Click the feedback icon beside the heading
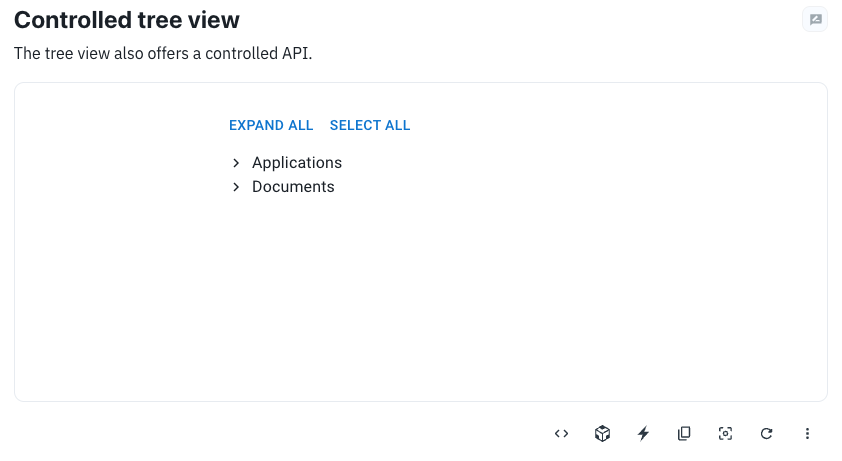The height and width of the screenshot is (461, 842). pyautogui.click(x=815, y=19)
